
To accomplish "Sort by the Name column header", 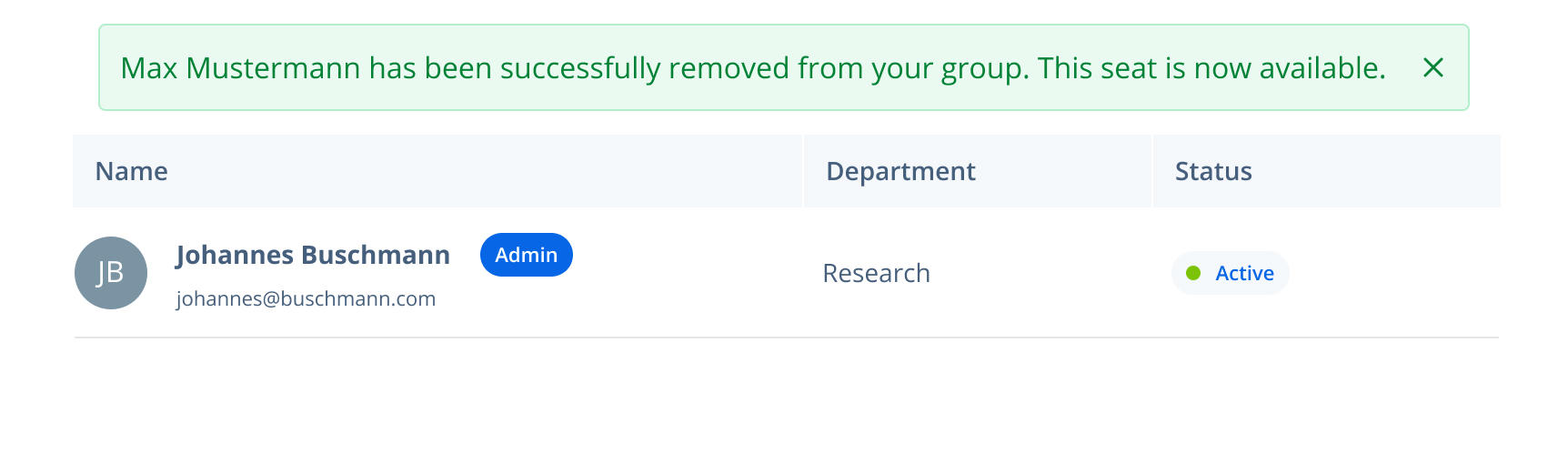I will (x=132, y=171).
